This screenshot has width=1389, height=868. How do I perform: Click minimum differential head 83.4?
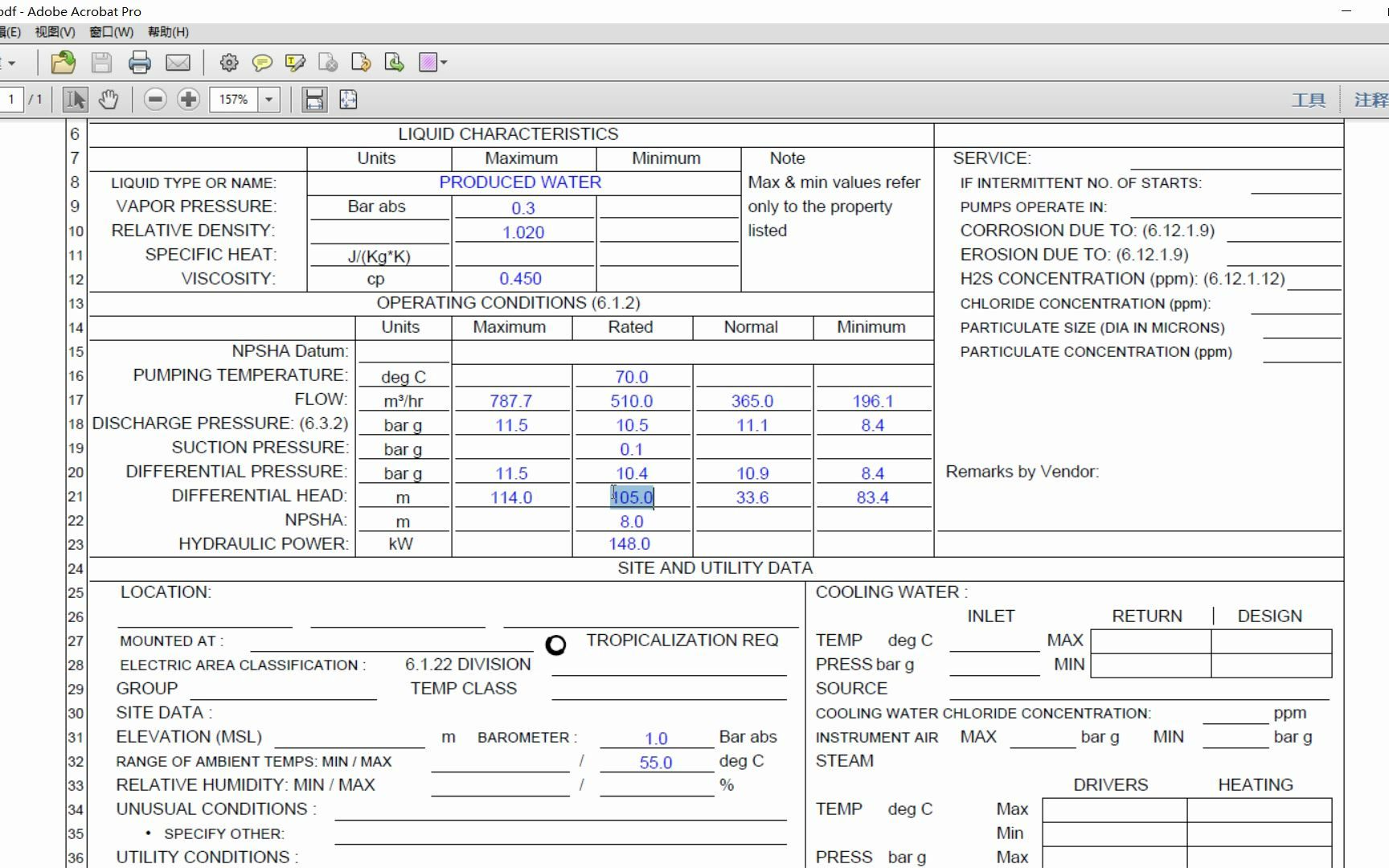pyautogui.click(x=873, y=497)
